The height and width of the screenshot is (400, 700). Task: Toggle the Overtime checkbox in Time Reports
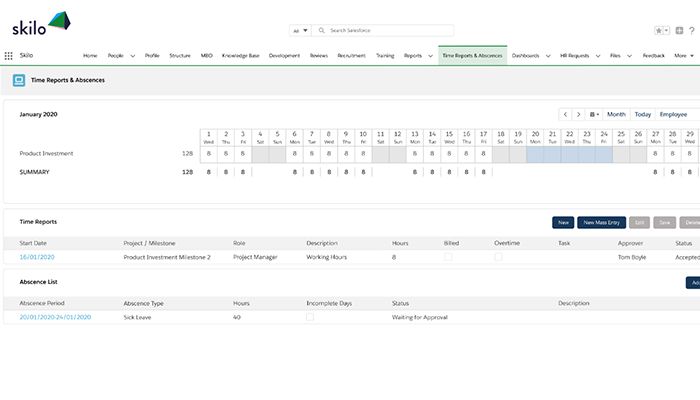(x=498, y=257)
